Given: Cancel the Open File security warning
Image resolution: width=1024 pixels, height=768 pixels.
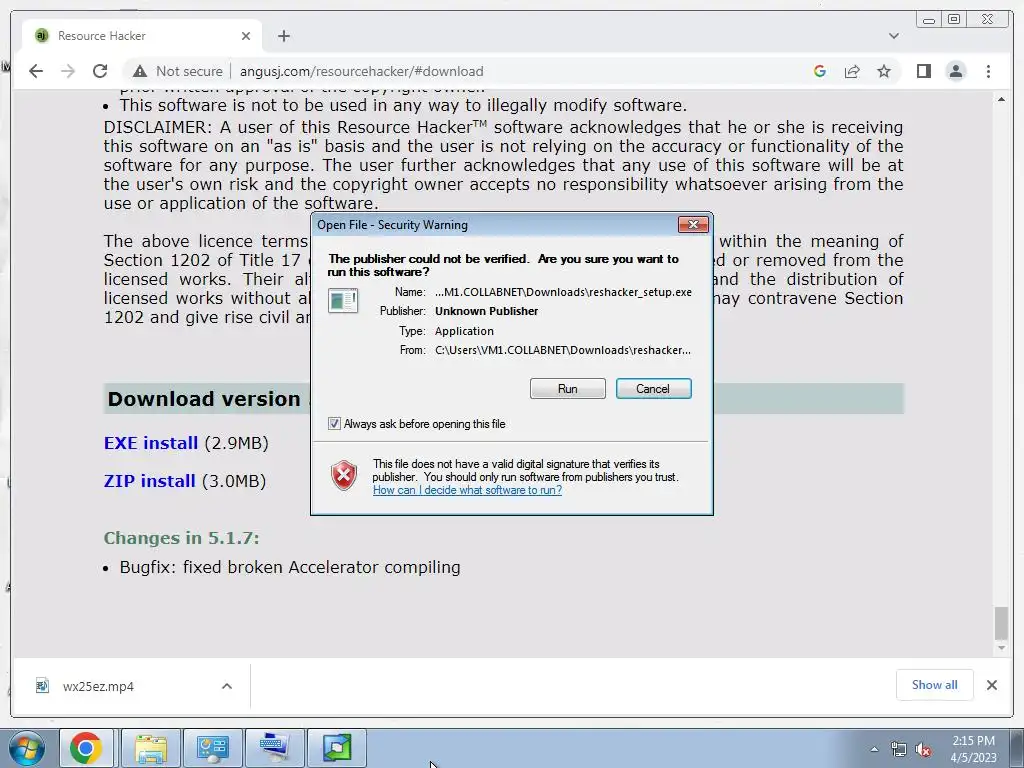Looking at the screenshot, I should tap(653, 389).
